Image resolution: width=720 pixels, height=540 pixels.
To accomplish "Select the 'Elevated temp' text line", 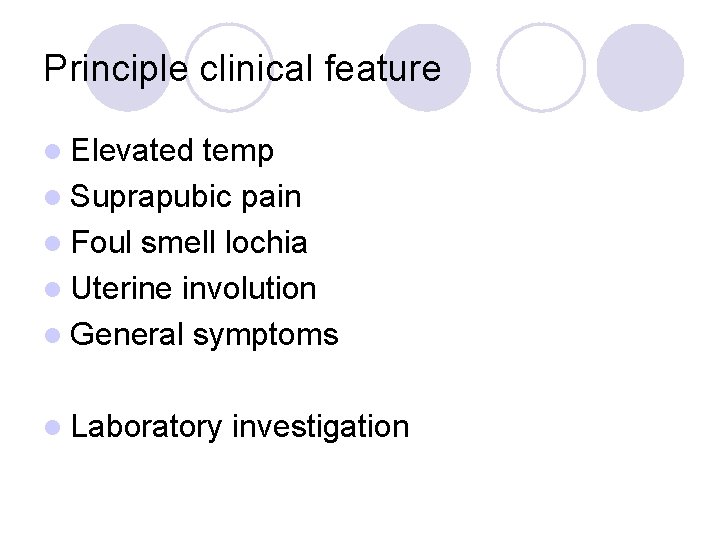I will (172, 151).
